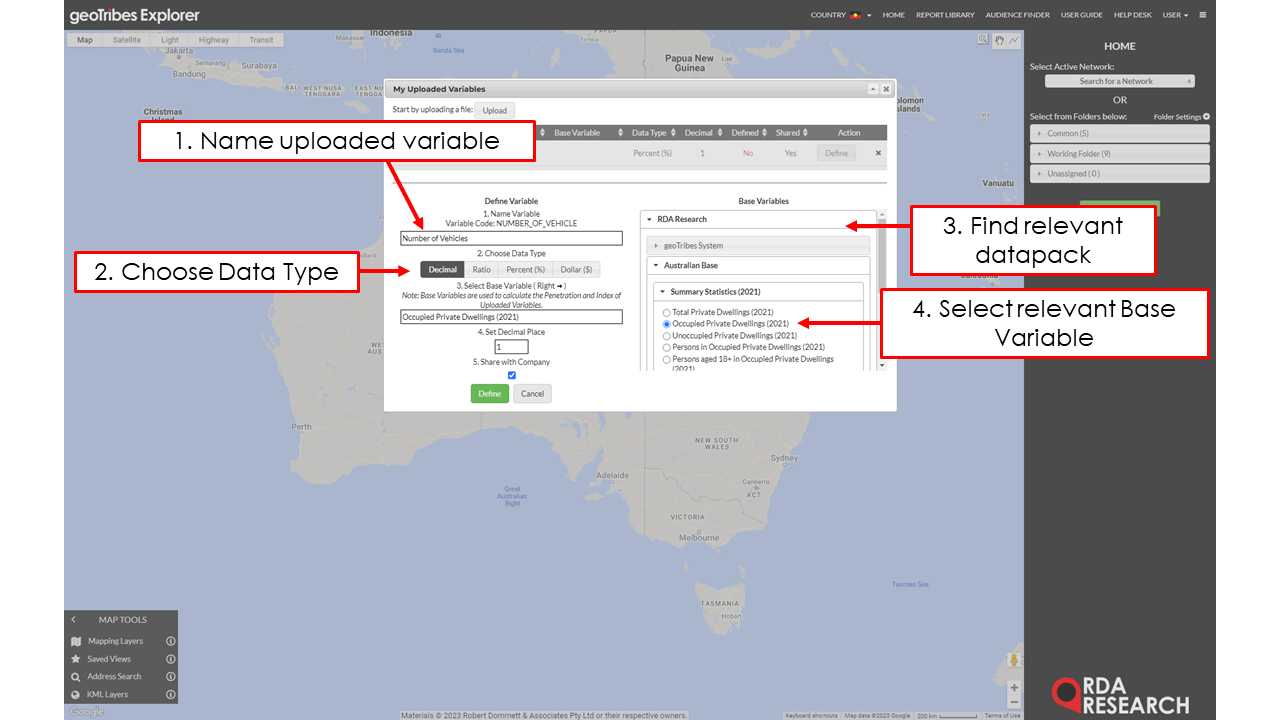1280x720 pixels.
Task: Select Occupied Private Dwellings (2021) radio
Action: pos(667,325)
